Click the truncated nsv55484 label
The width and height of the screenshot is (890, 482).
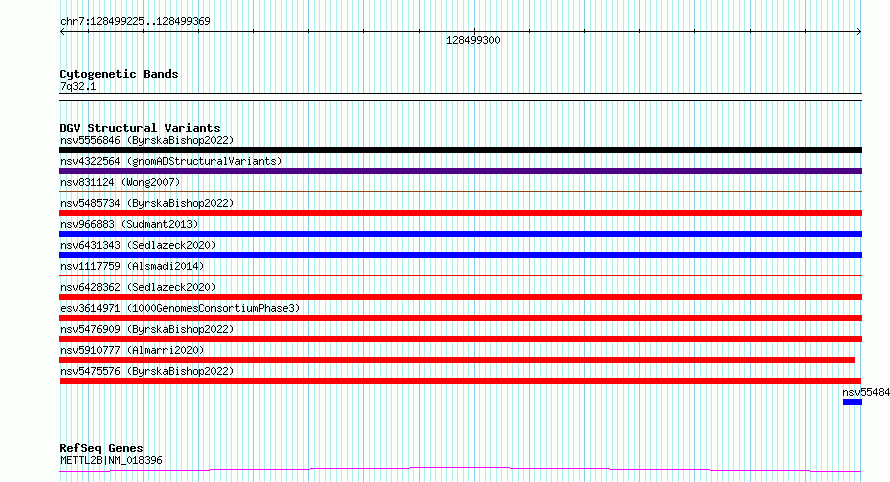[x=866, y=392]
